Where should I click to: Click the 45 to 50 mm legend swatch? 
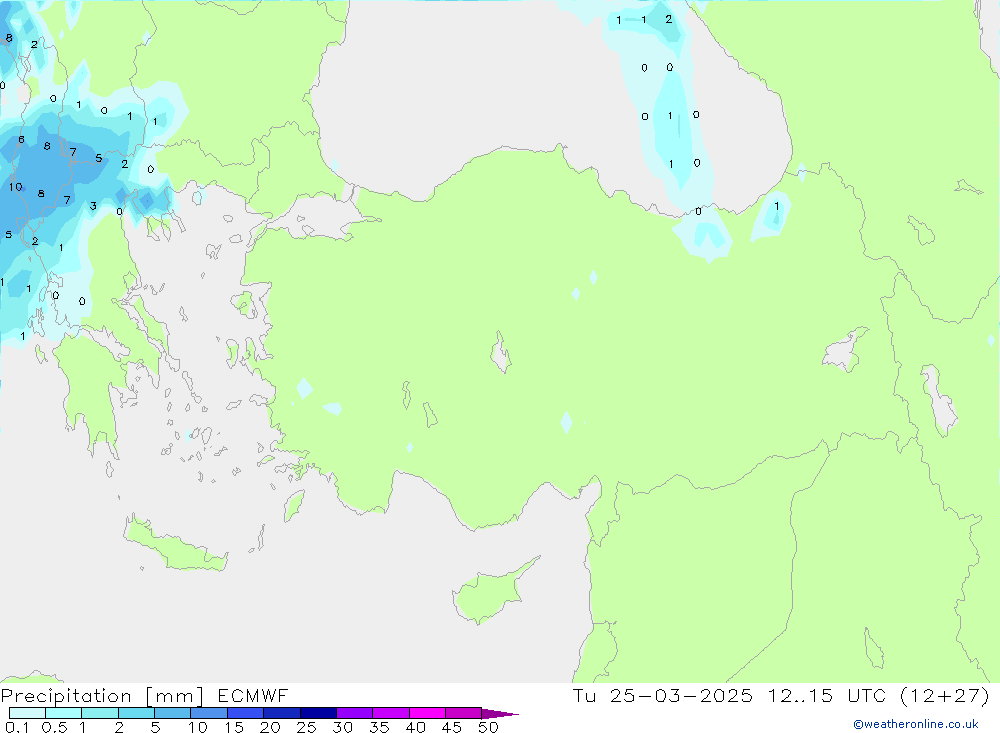point(464,713)
